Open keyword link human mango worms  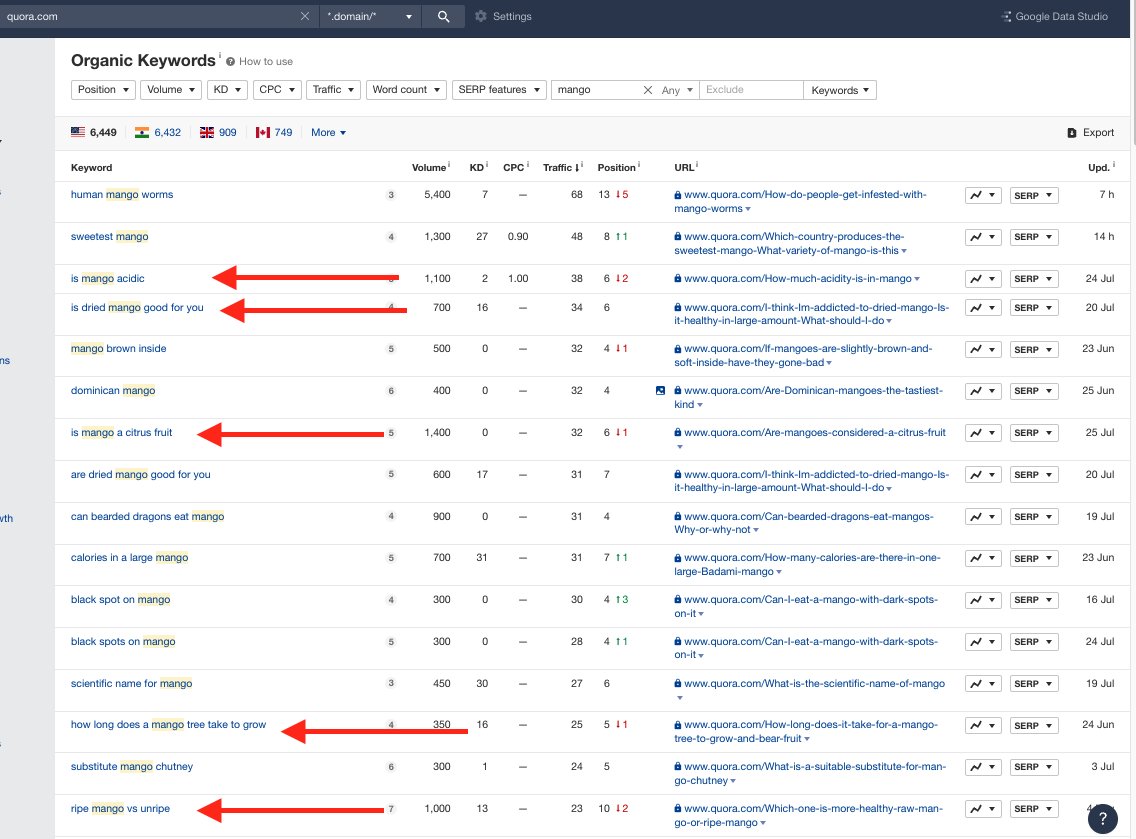point(122,194)
